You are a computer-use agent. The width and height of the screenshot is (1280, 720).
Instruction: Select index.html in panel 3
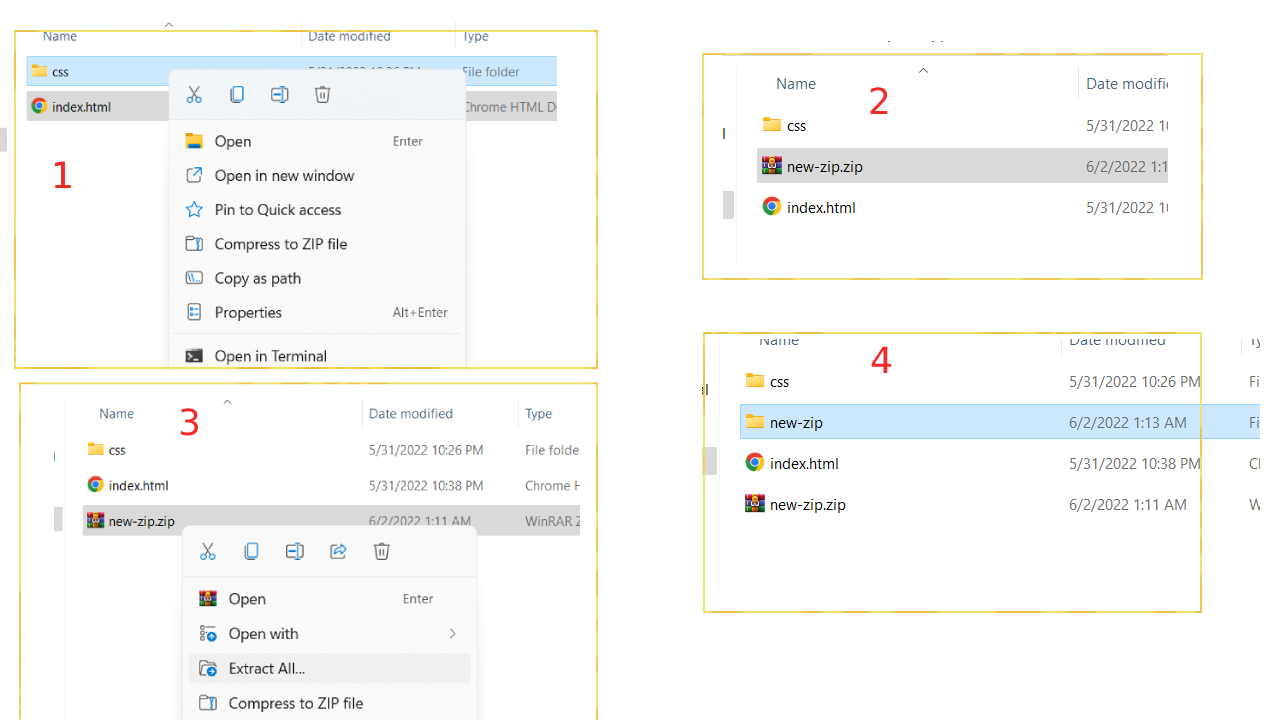point(331,485)
